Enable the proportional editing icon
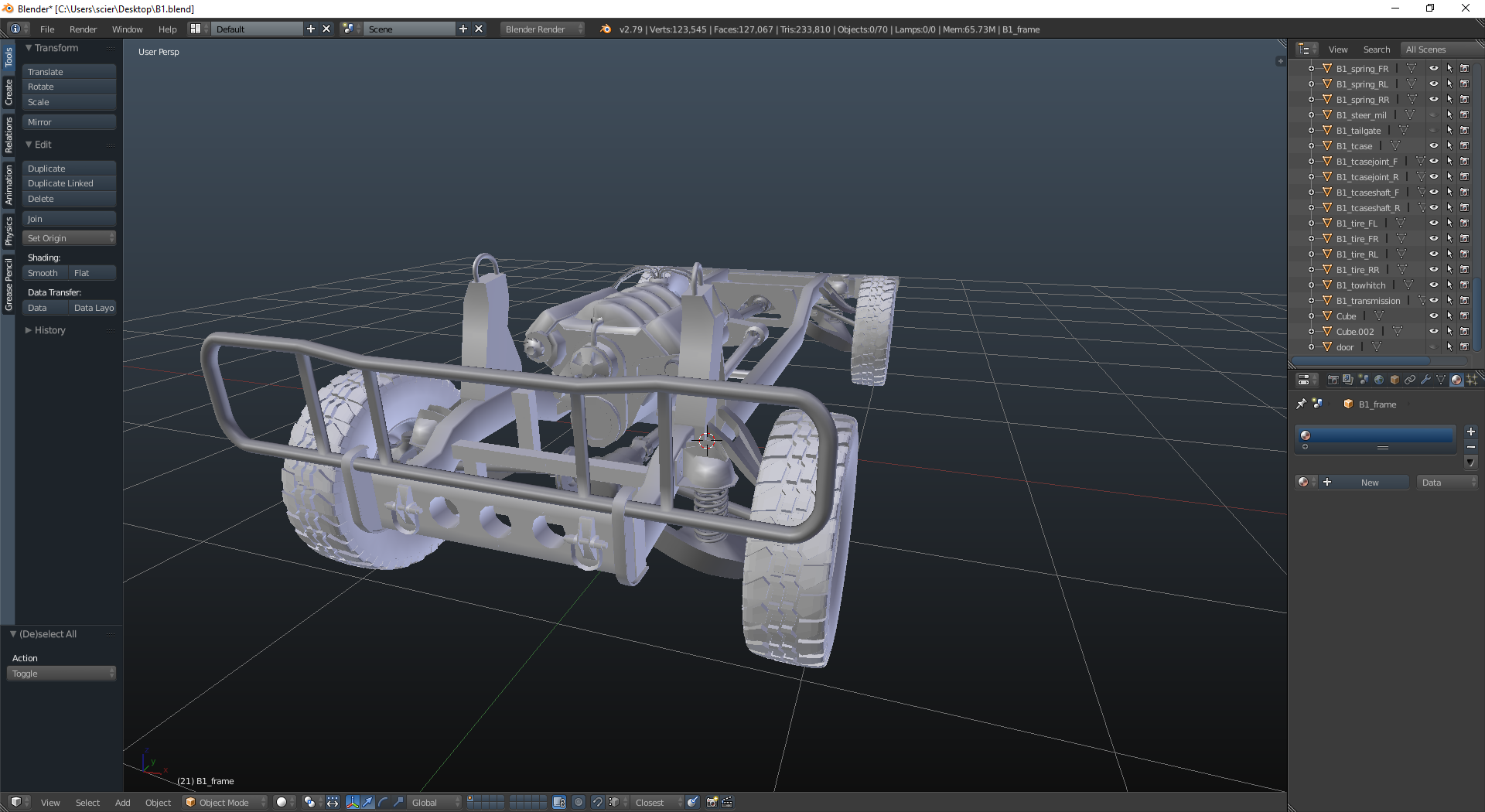Viewport: 1485px width, 812px height. coord(579,802)
